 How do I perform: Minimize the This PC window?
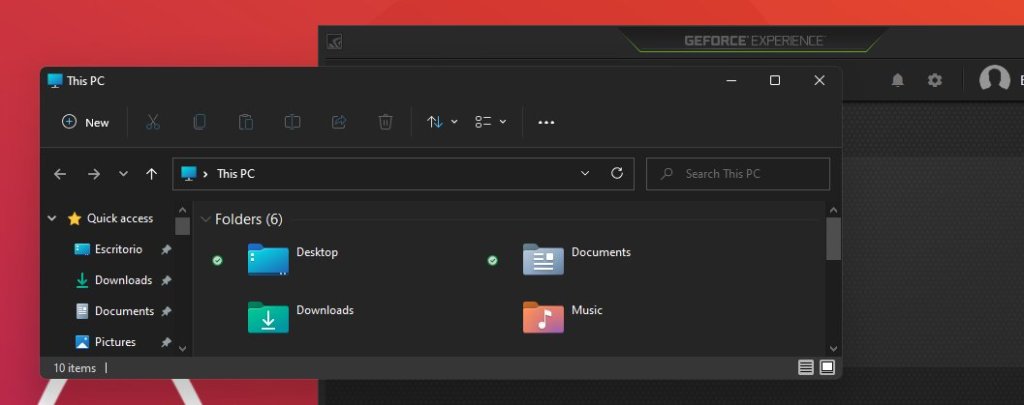[731, 80]
